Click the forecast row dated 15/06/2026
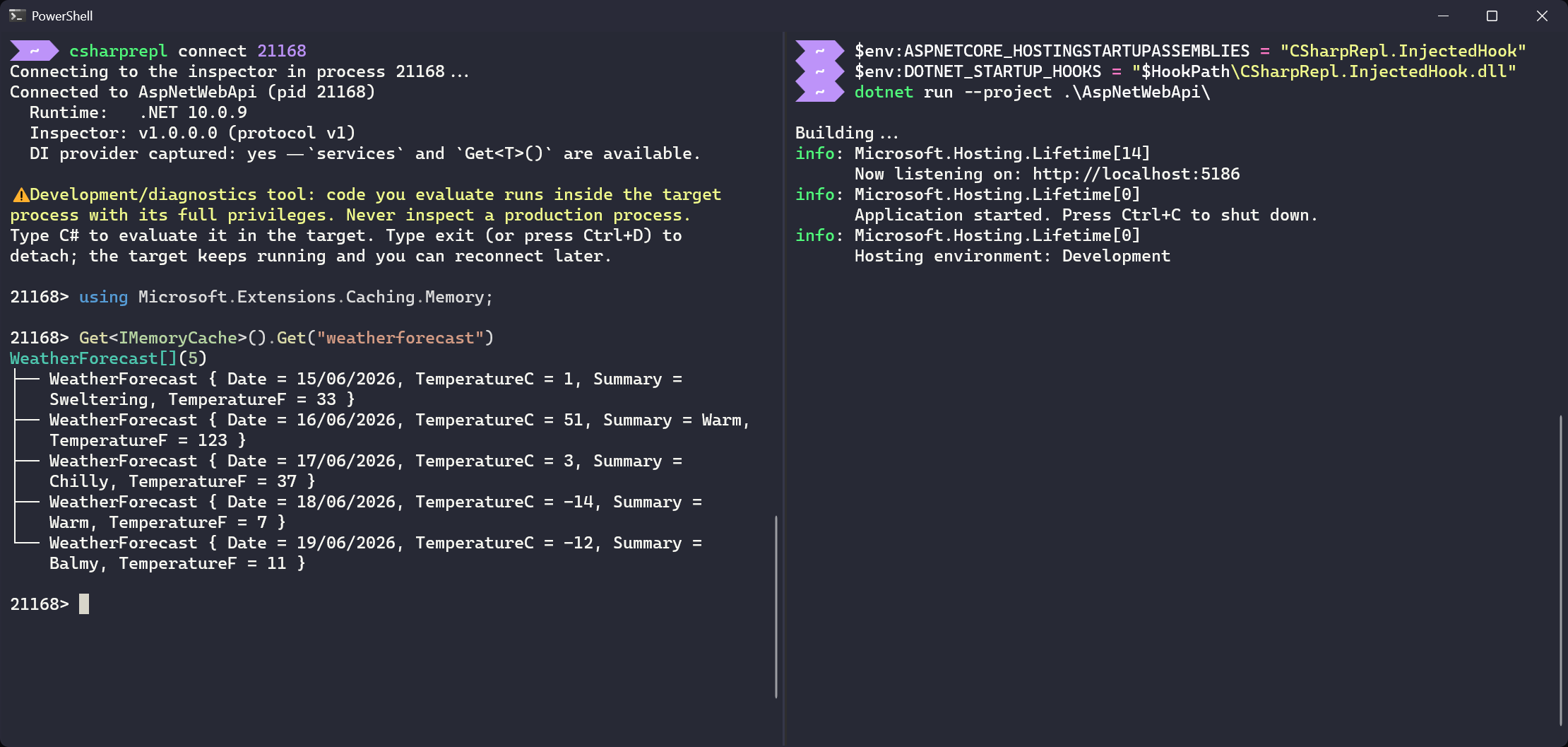 (366, 389)
